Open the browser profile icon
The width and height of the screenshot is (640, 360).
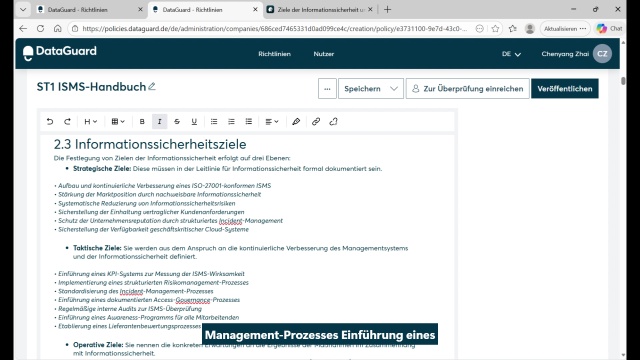click(530, 29)
